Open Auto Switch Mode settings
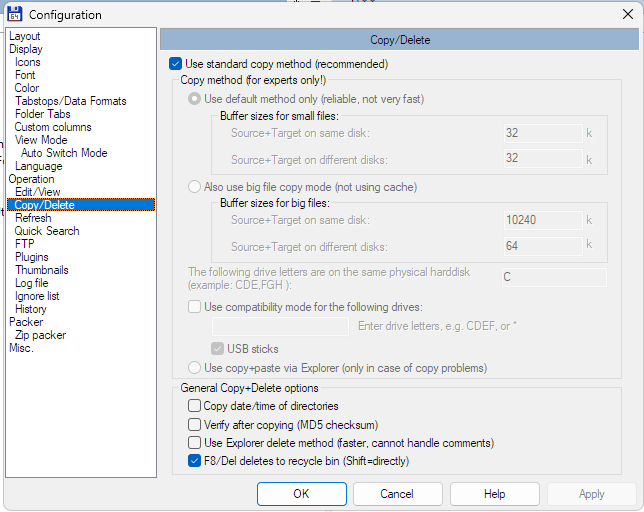The width and height of the screenshot is (644, 512). pos(64,153)
